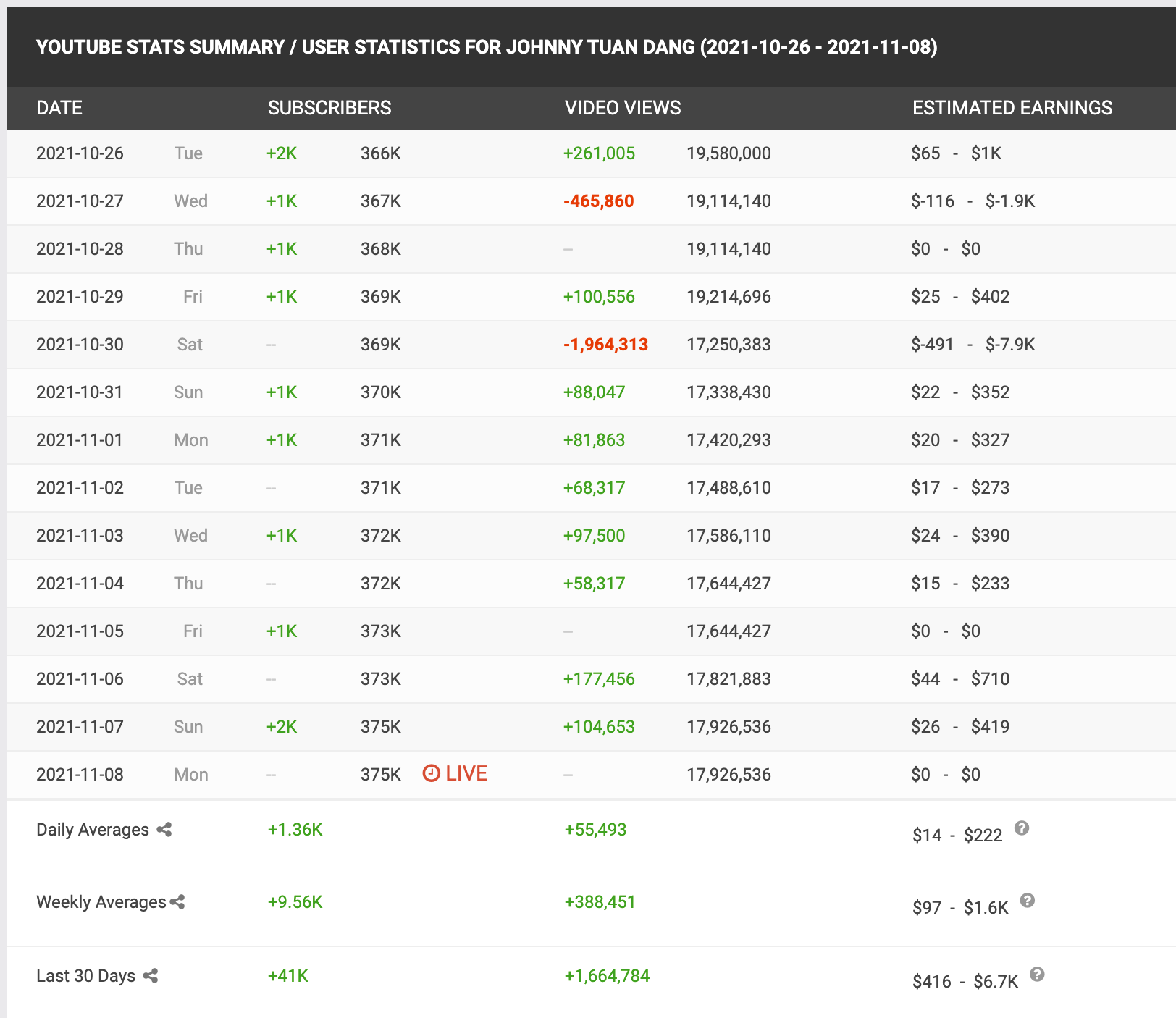Screen dimensions: 1176x1018
Task: Click the SUBSCRIBERS column header
Action: (x=329, y=108)
